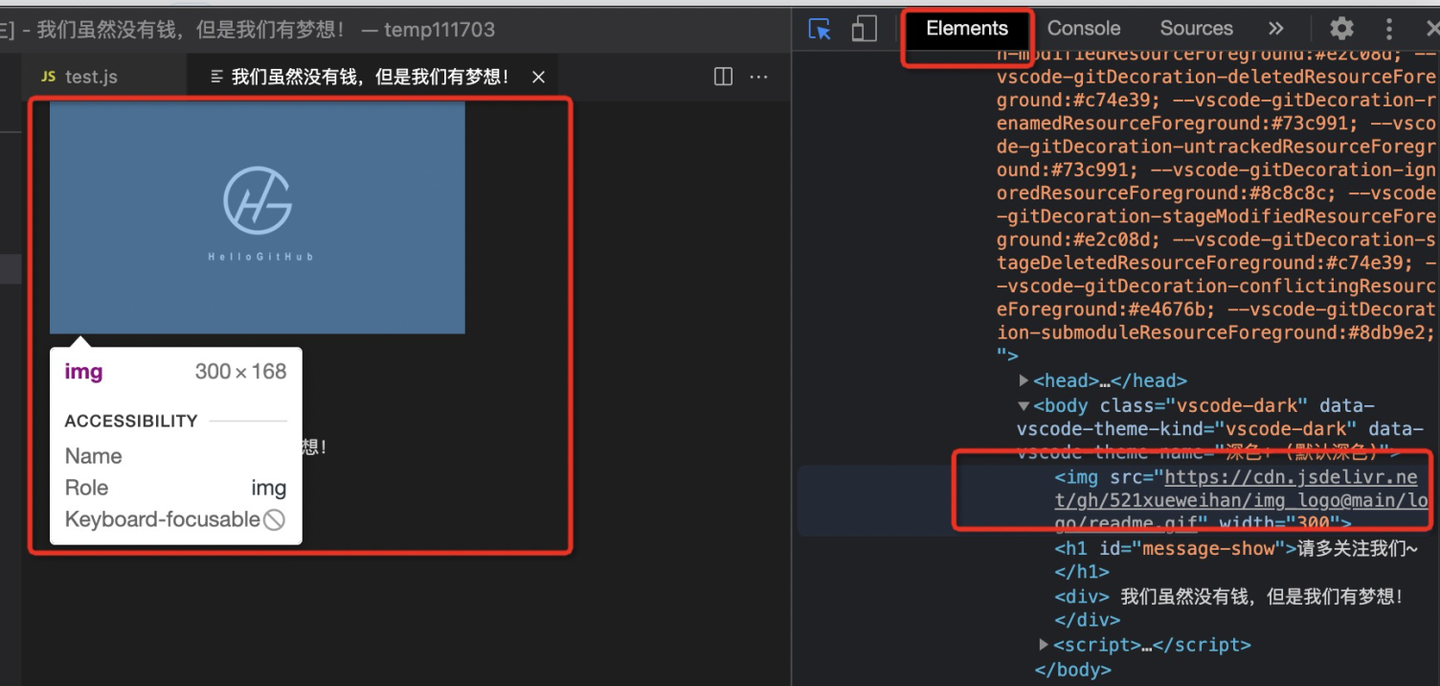Collapse the body element node
The width and height of the screenshot is (1440, 686).
click(1022, 405)
